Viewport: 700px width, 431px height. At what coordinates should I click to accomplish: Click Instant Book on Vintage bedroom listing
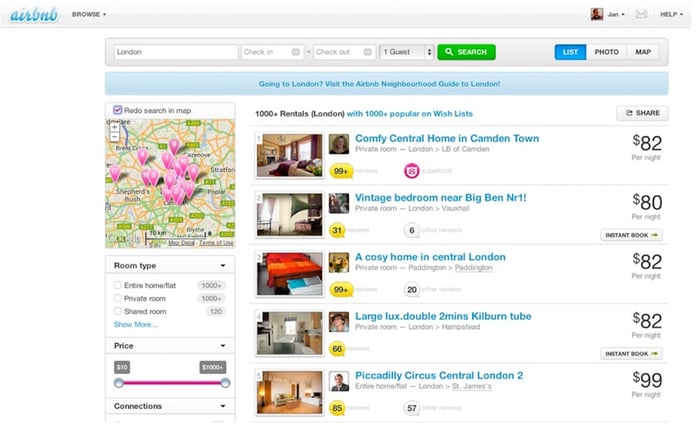[x=631, y=235]
